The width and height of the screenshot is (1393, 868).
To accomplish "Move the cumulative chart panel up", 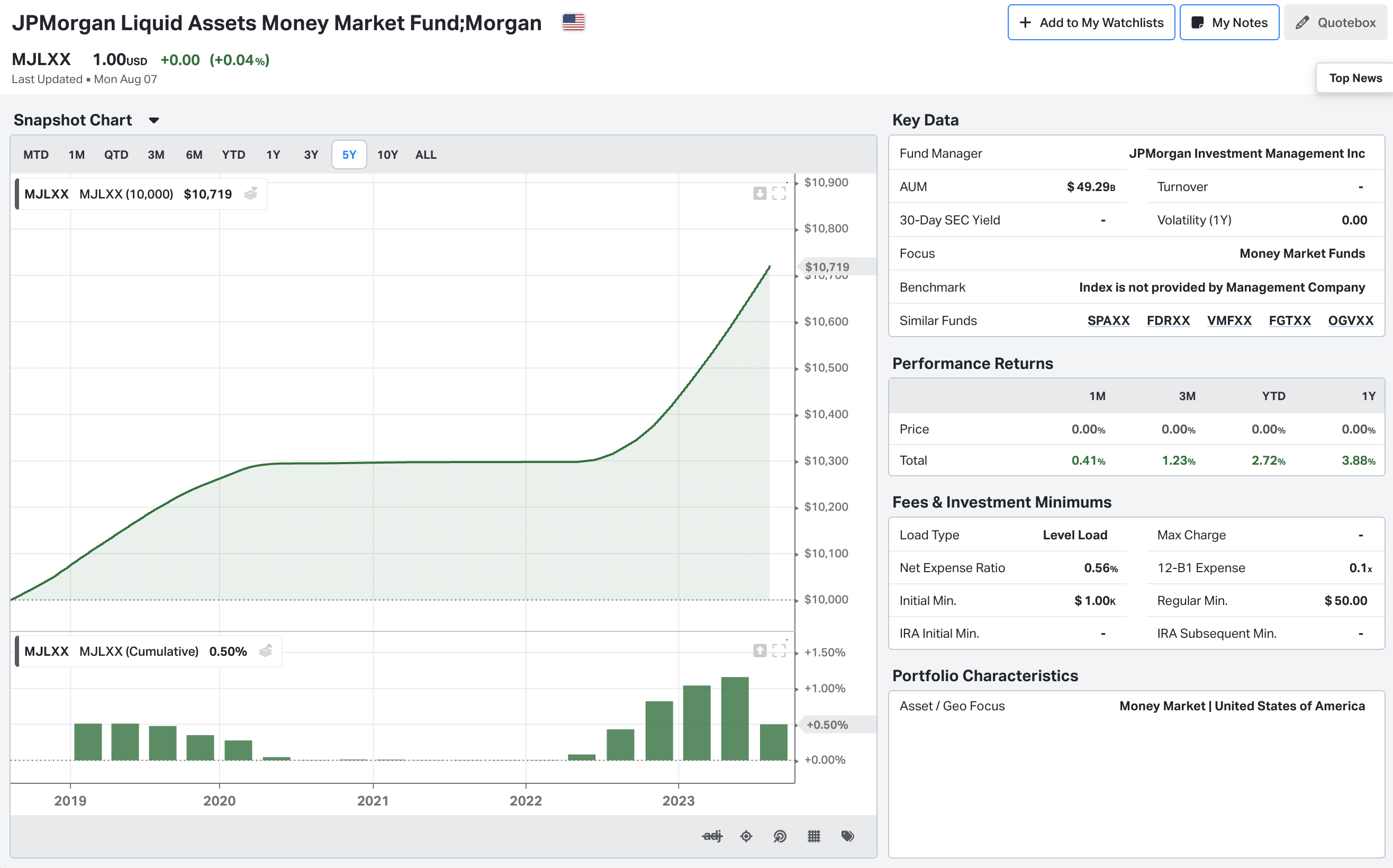I will pos(759,650).
